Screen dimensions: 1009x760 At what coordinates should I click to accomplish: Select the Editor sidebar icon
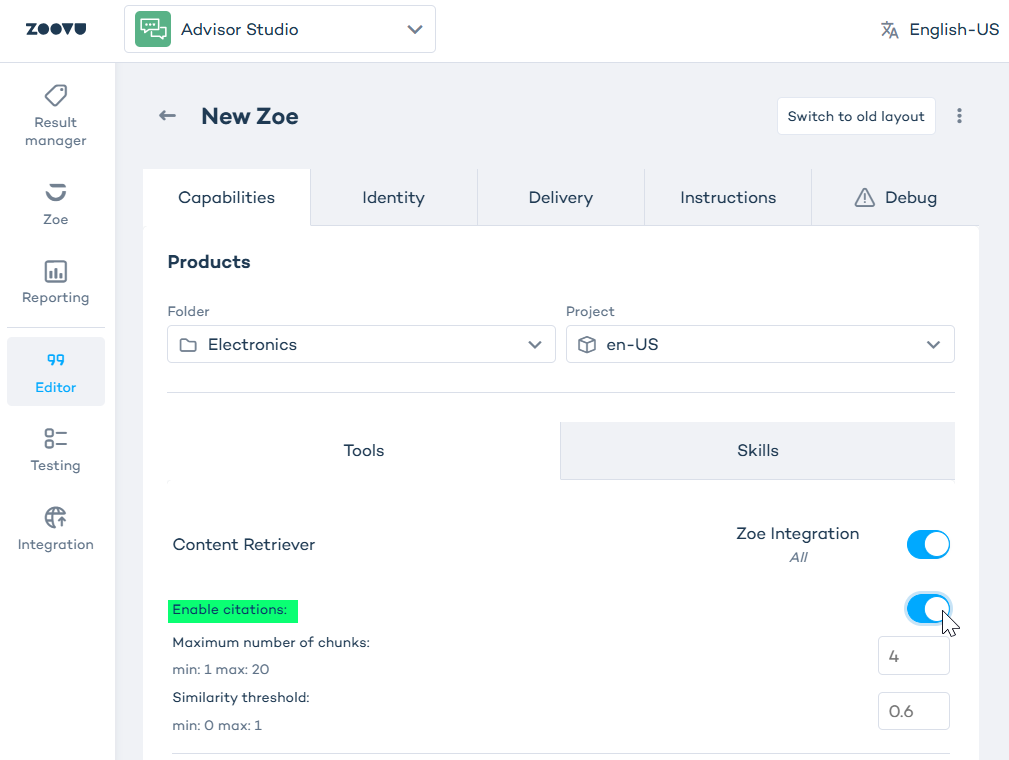(55, 370)
